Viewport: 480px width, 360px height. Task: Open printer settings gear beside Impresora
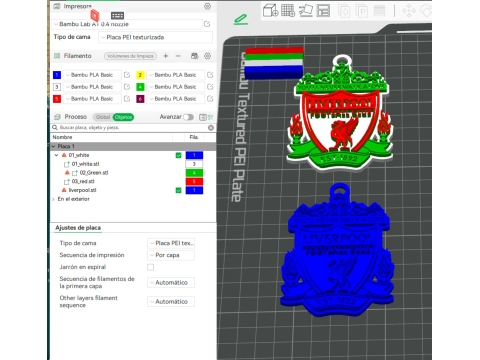[207, 6]
